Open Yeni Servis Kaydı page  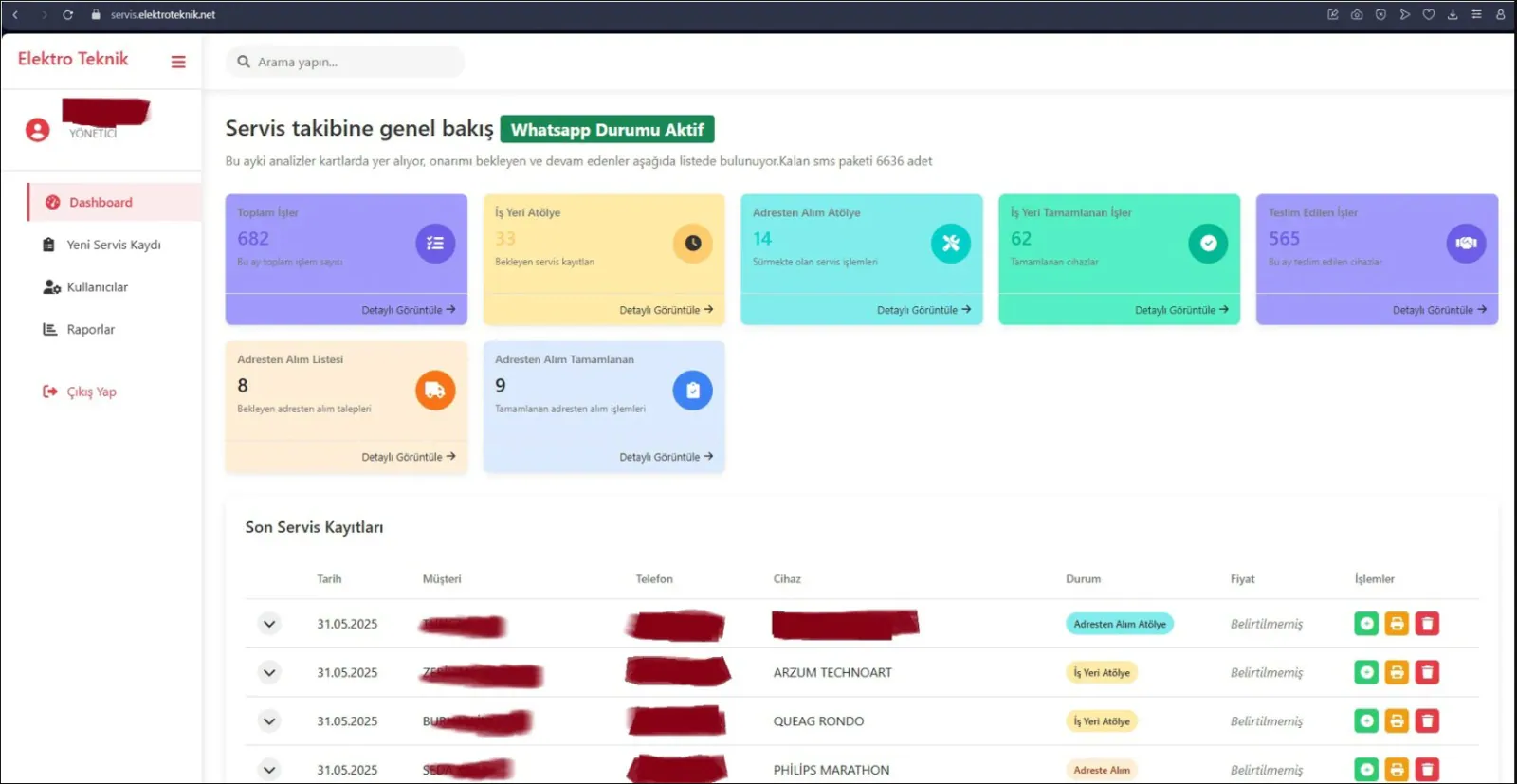102,245
